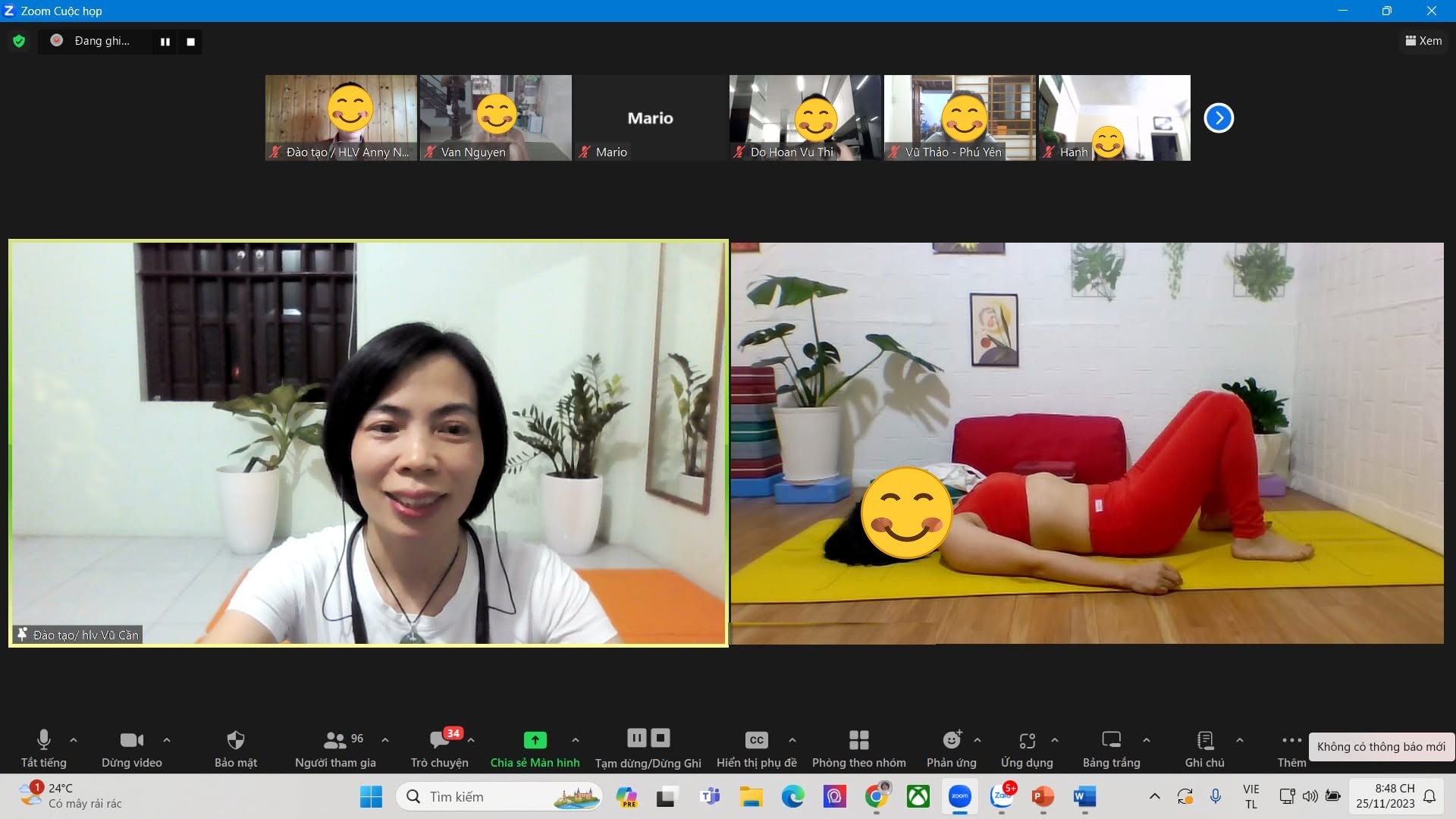
Task: Mute microphone with Tắt tiếng button
Action: point(43,748)
